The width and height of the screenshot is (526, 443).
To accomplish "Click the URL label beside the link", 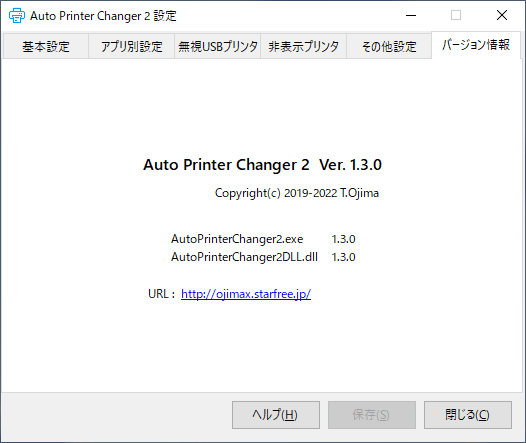I will [x=161, y=294].
